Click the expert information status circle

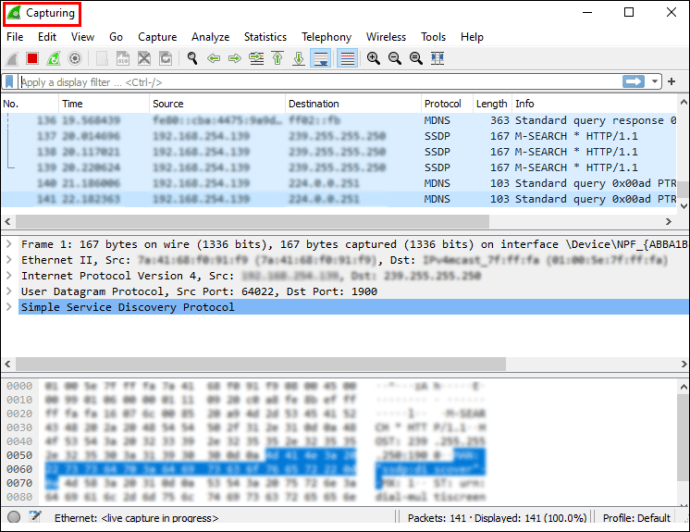14,517
